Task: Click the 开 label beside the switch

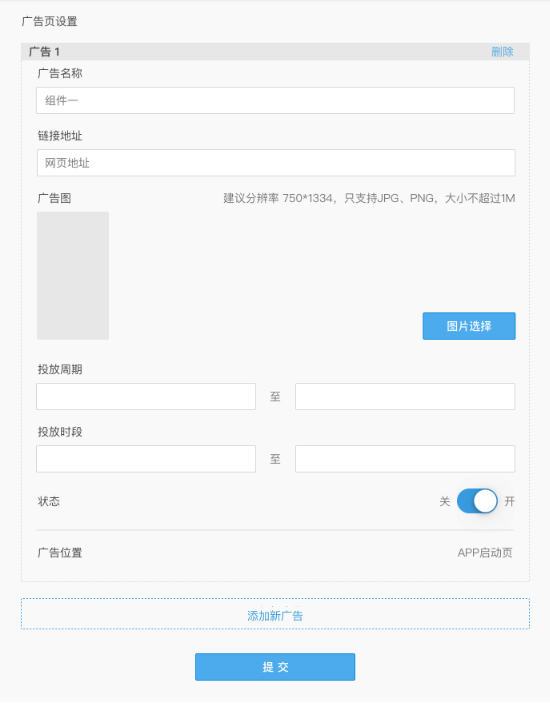Action: click(509, 501)
